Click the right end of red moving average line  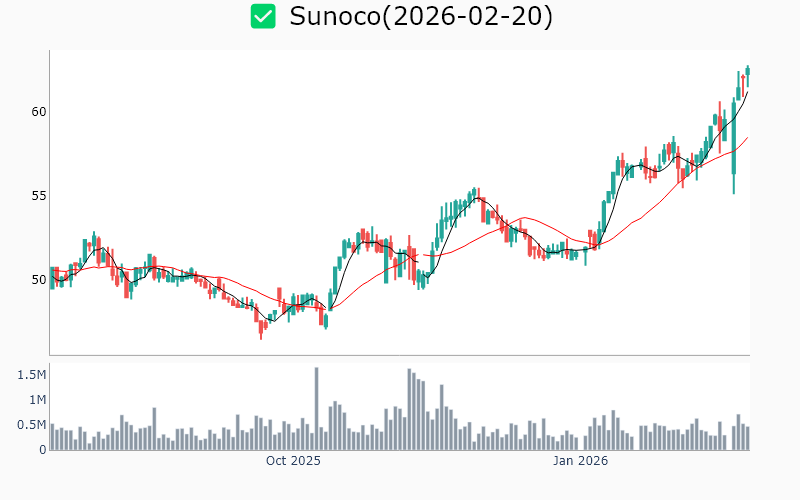747,138
